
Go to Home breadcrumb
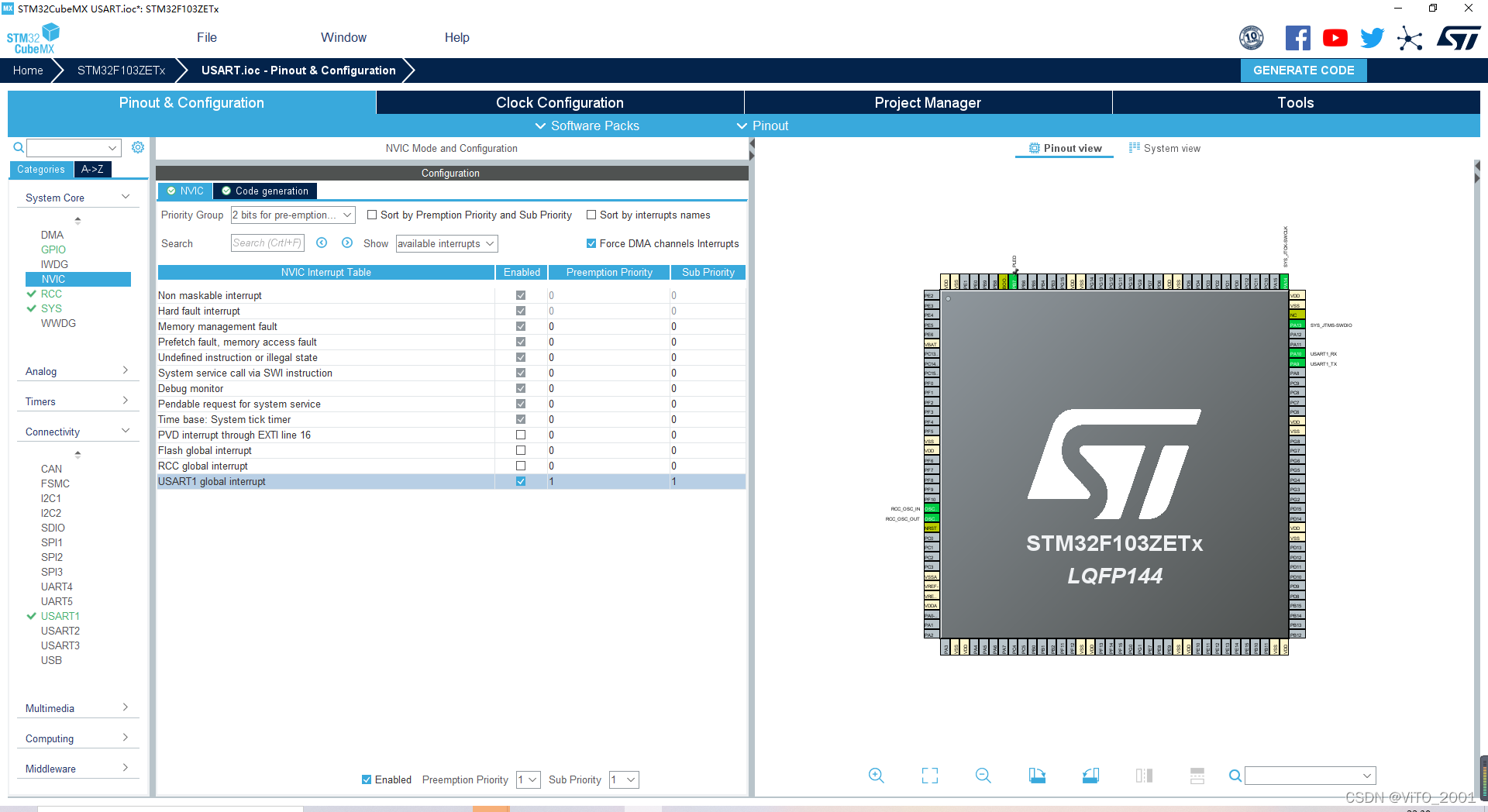coord(28,70)
